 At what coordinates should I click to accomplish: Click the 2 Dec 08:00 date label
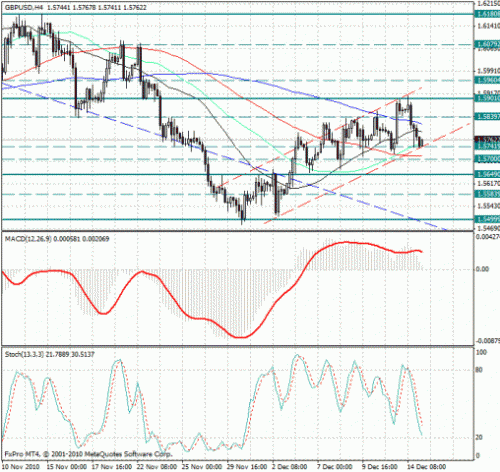[289, 467]
